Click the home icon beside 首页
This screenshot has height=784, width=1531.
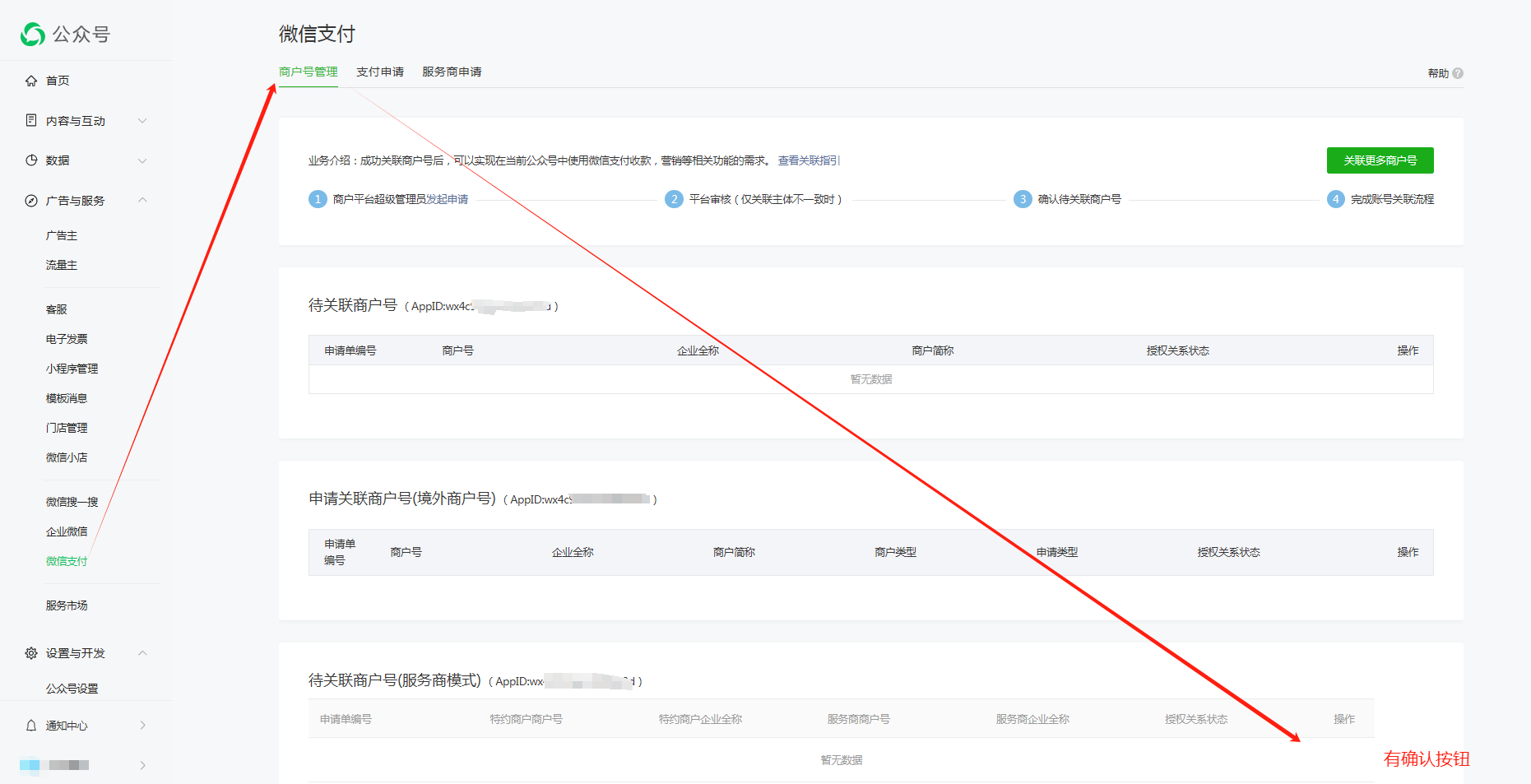tap(31, 81)
